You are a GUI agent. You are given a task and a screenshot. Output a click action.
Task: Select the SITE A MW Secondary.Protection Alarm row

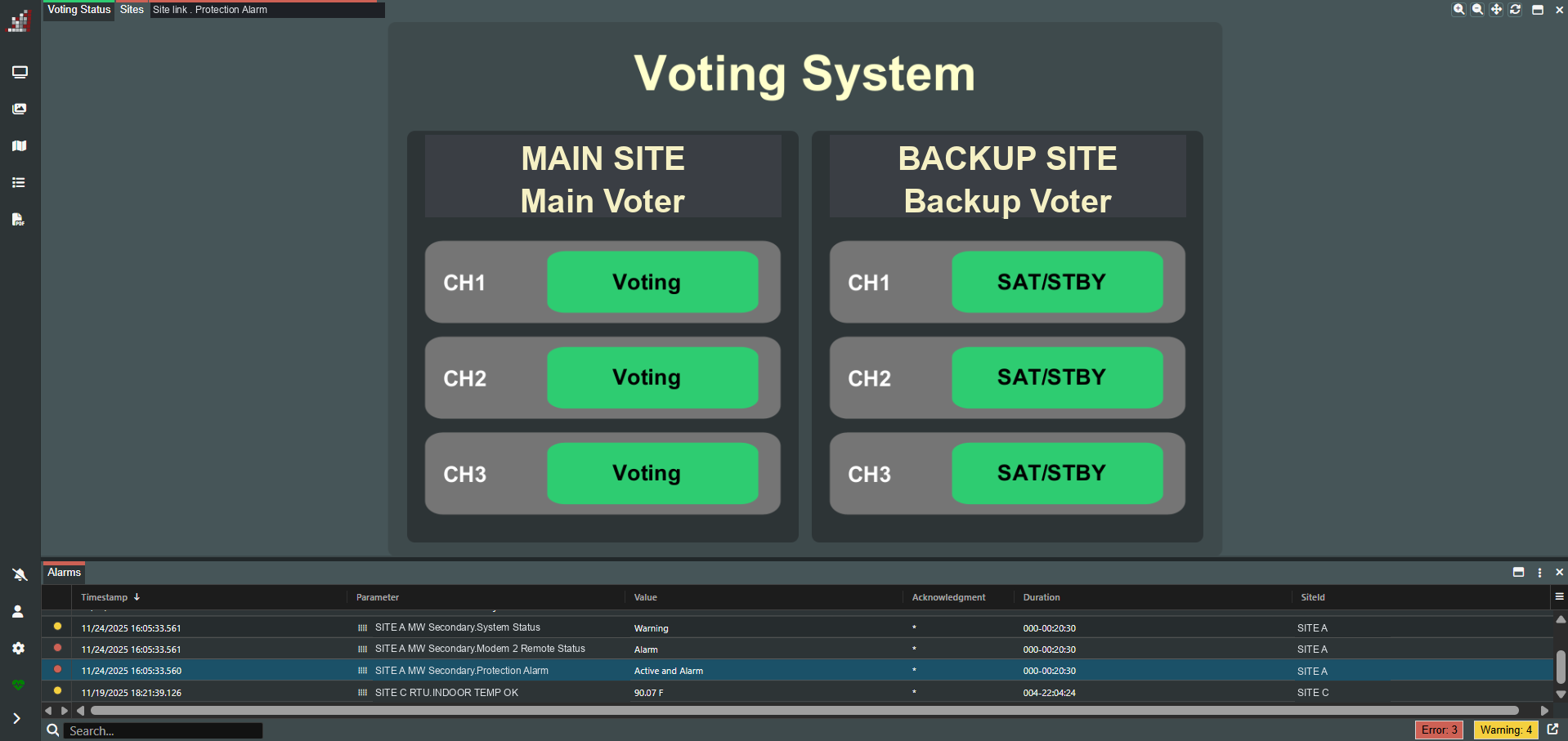click(797, 671)
